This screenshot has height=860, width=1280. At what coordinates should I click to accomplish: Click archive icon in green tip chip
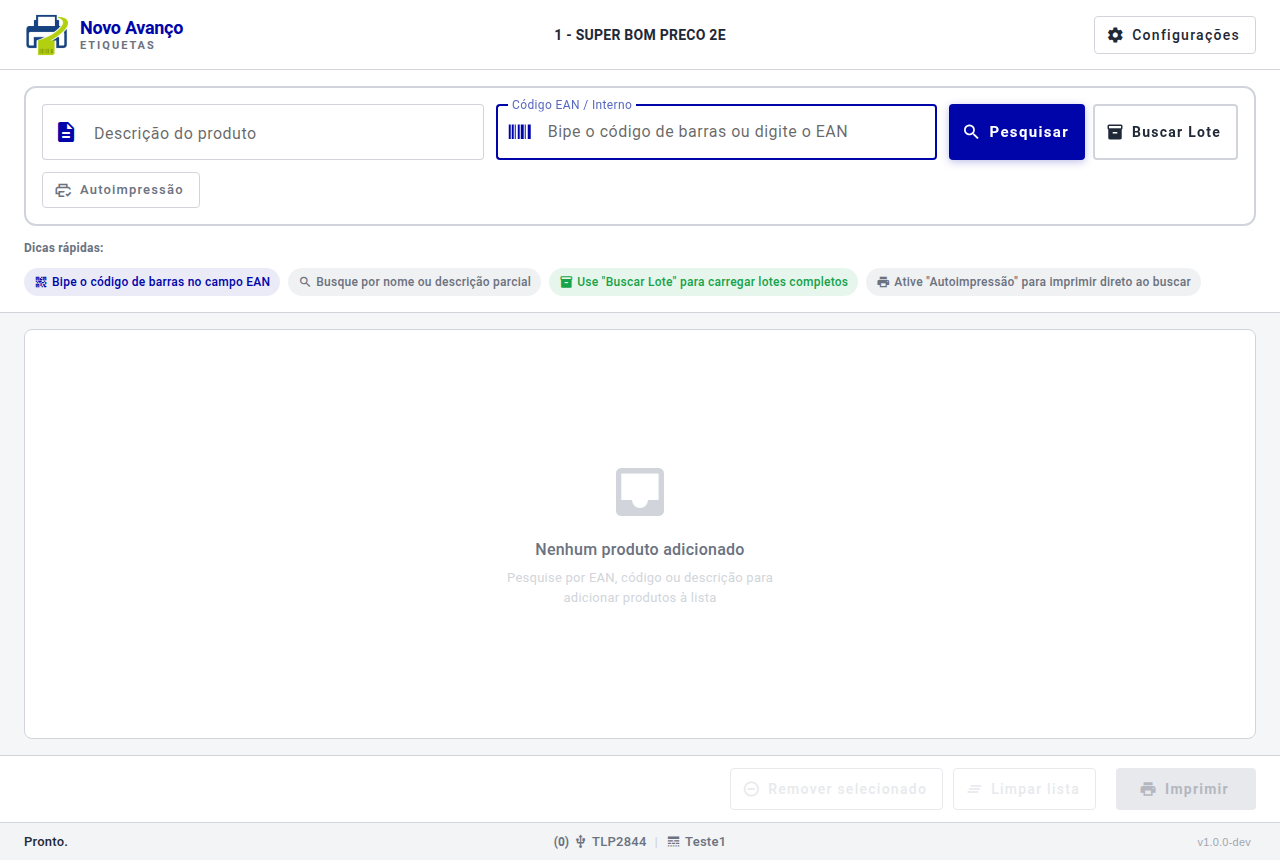[x=566, y=282]
